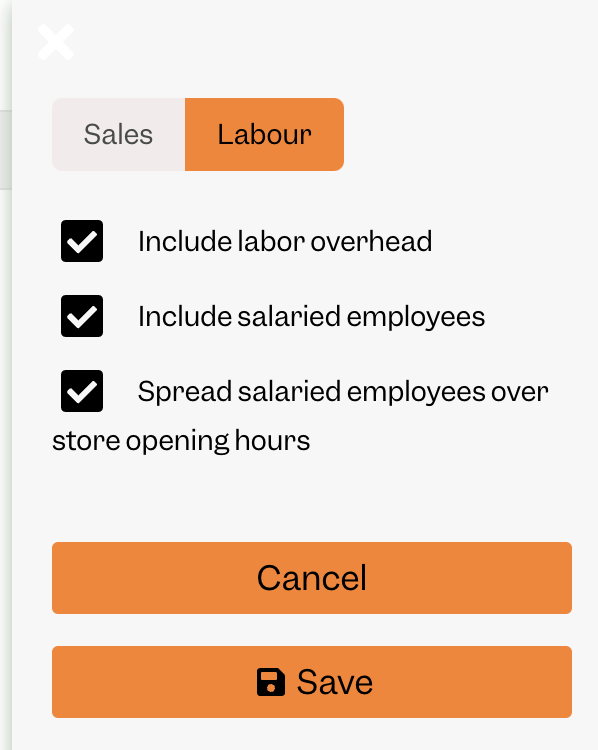Click the Include labor overhead label text

coord(285,241)
